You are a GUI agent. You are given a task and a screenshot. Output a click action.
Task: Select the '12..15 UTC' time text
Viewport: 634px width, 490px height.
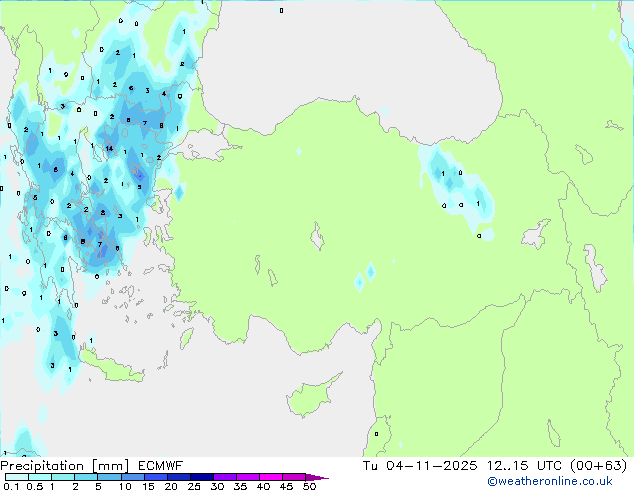524,466
